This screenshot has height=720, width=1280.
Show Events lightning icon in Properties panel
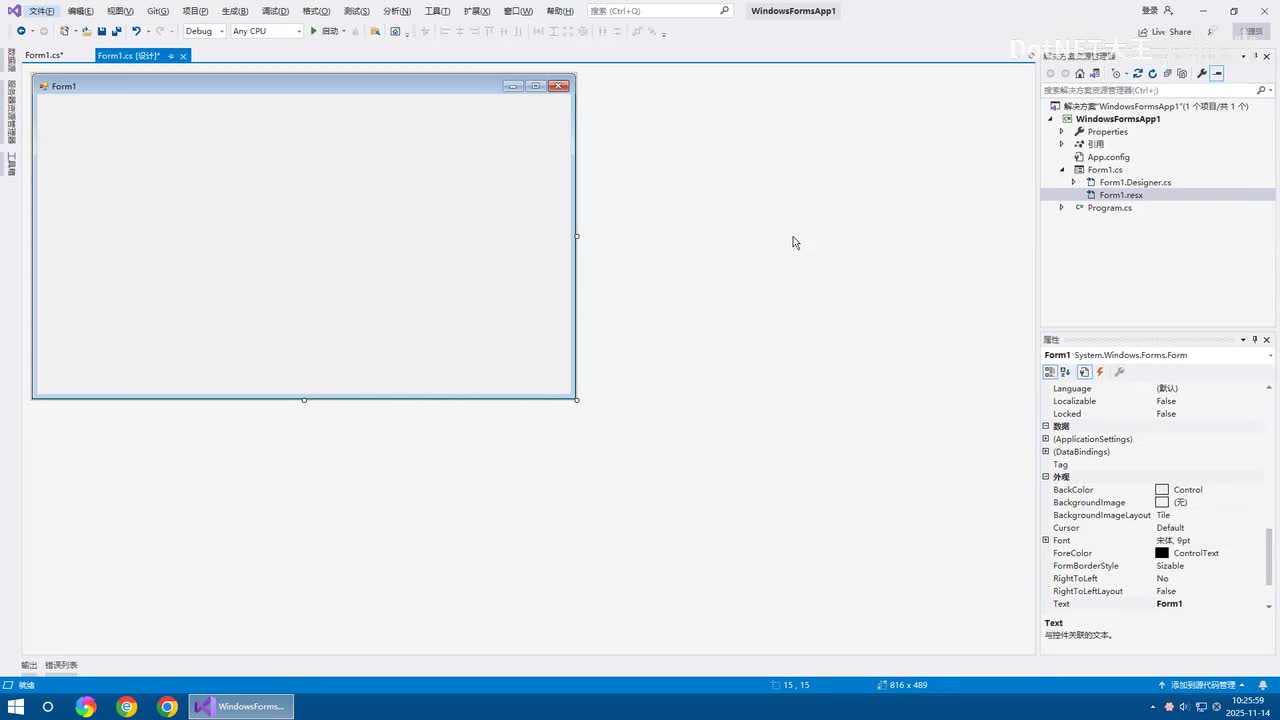point(1100,372)
